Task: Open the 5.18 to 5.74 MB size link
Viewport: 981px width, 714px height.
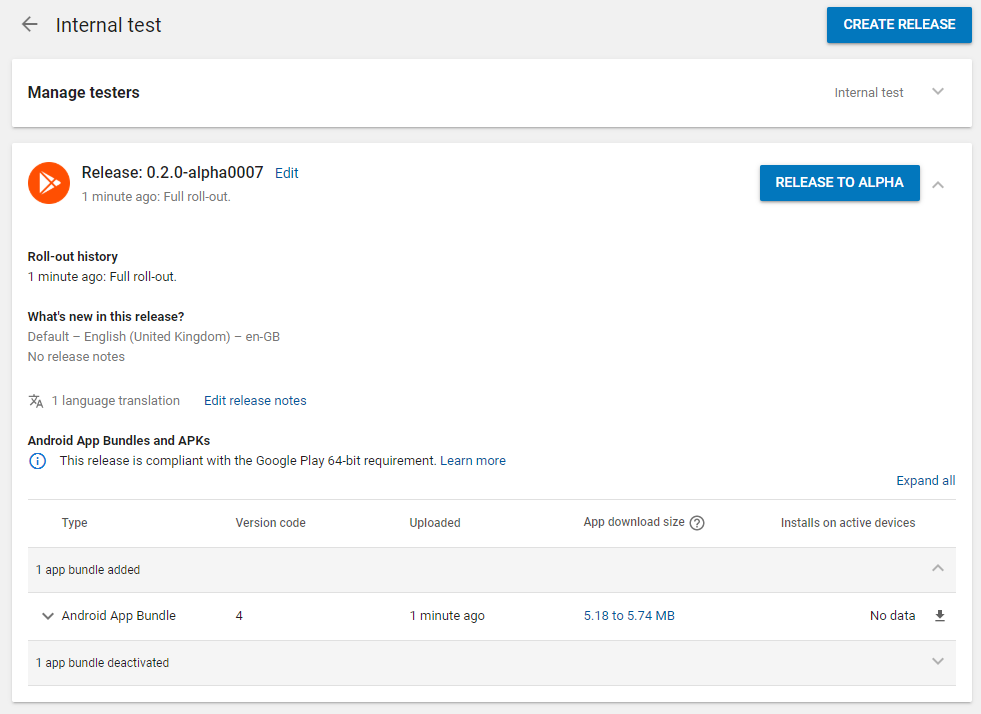Action: coord(629,616)
